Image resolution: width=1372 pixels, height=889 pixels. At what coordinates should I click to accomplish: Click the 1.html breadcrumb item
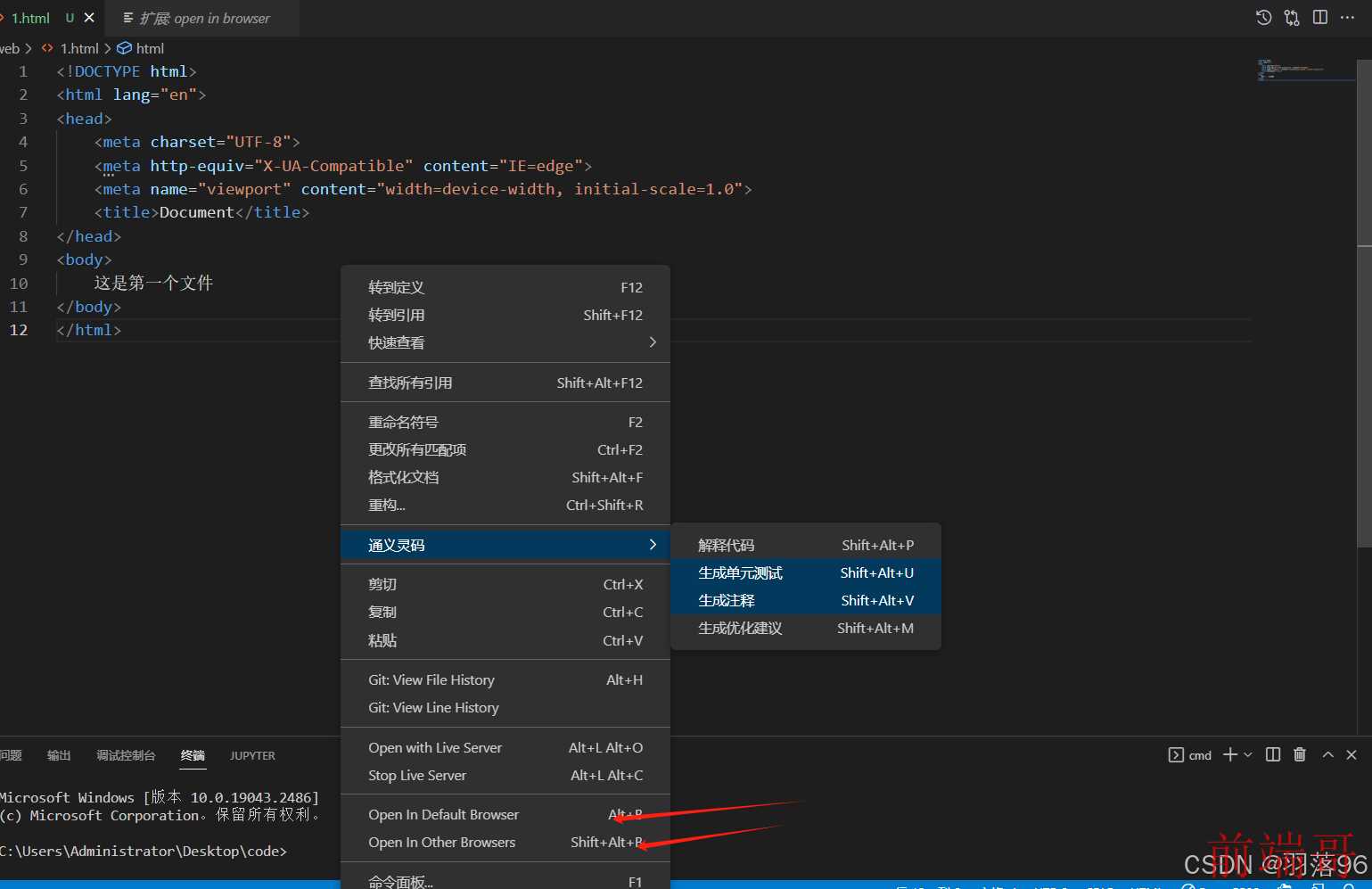(x=79, y=48)
